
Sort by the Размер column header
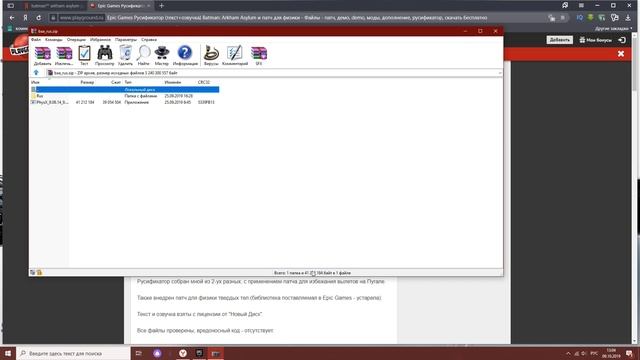coord(87,82)
